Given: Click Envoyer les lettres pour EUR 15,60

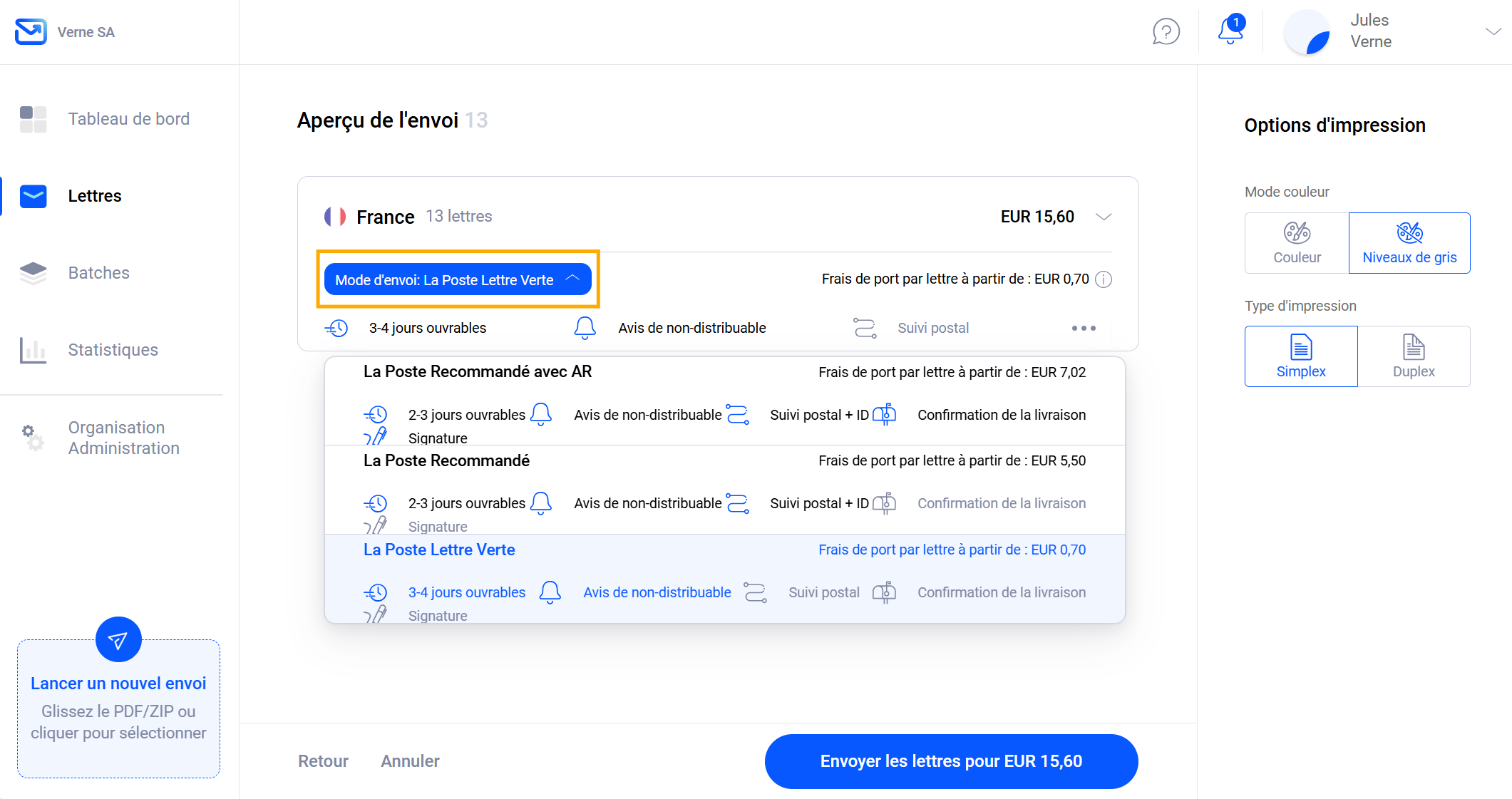Looking at the screenshot, I should pyautogui.click(x=950, y=761).
